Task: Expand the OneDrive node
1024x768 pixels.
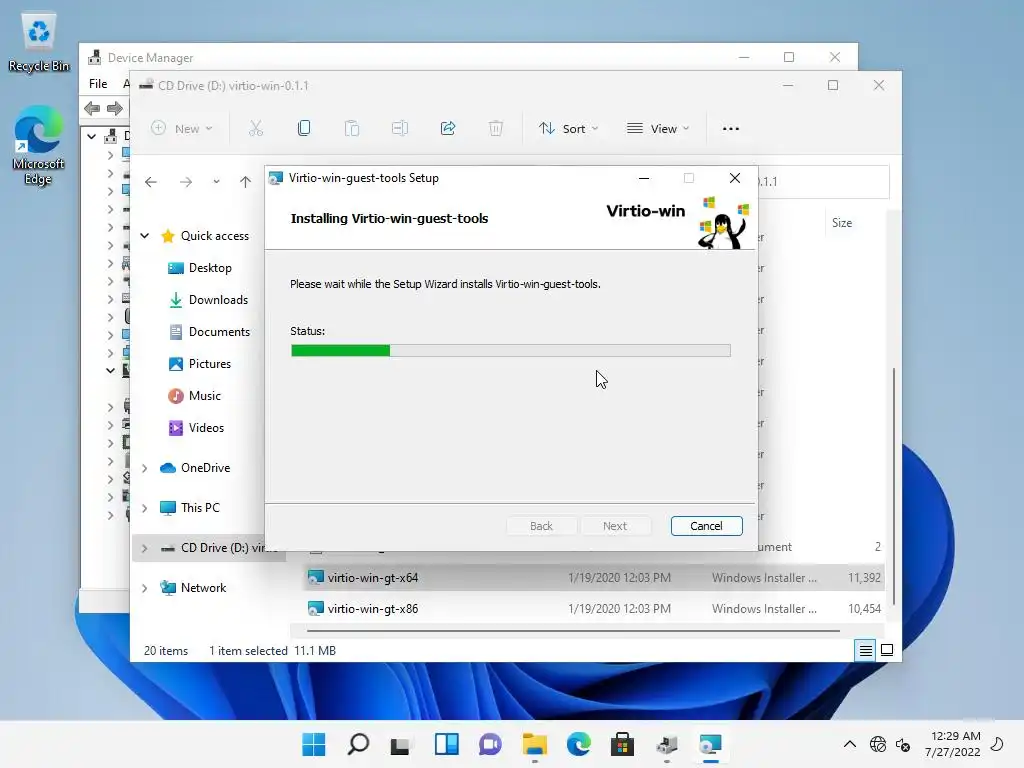Action: (x=145, y=468)
